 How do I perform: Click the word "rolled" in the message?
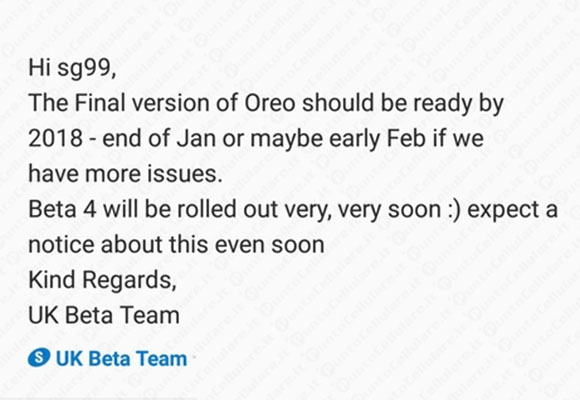(206, 209)
